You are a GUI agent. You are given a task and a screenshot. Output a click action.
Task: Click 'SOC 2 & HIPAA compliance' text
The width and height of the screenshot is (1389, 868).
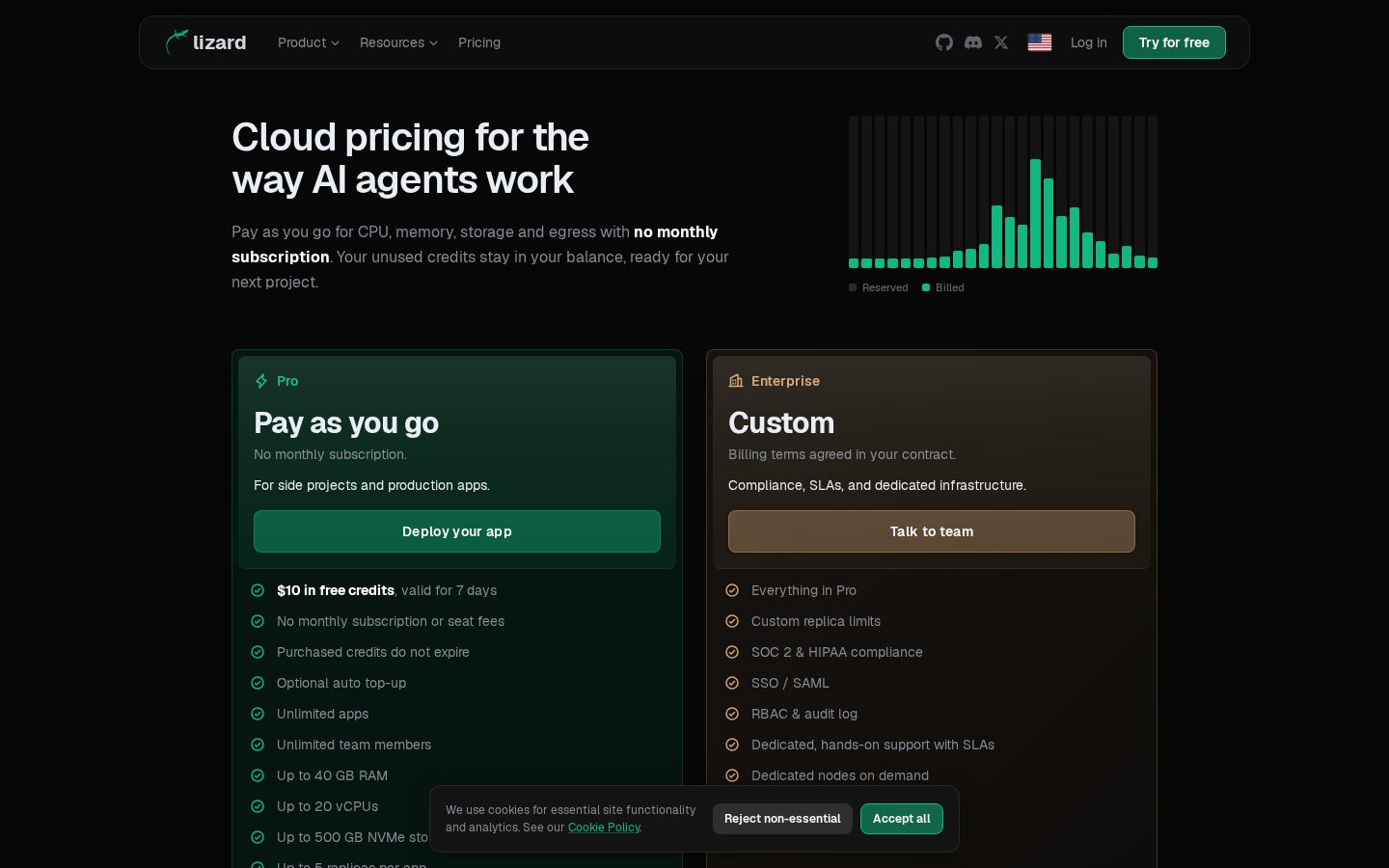[837, 652]
